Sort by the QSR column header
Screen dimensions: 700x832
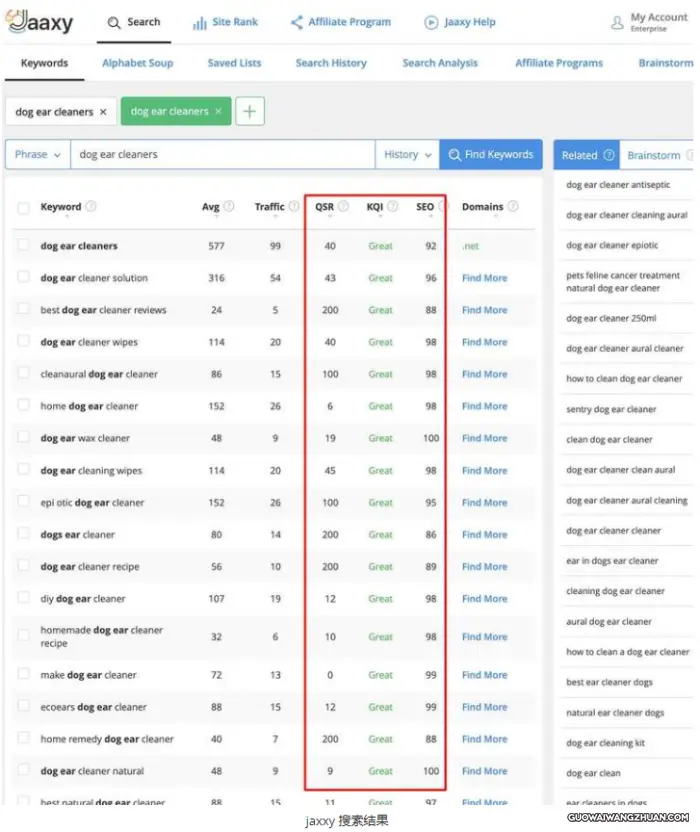click(325, 207)
